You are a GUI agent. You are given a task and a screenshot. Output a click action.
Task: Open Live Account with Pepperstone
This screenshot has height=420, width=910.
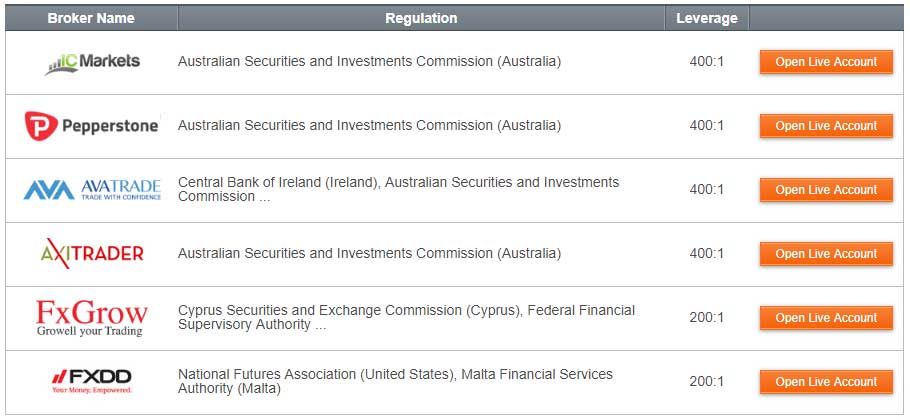(826, 126)
